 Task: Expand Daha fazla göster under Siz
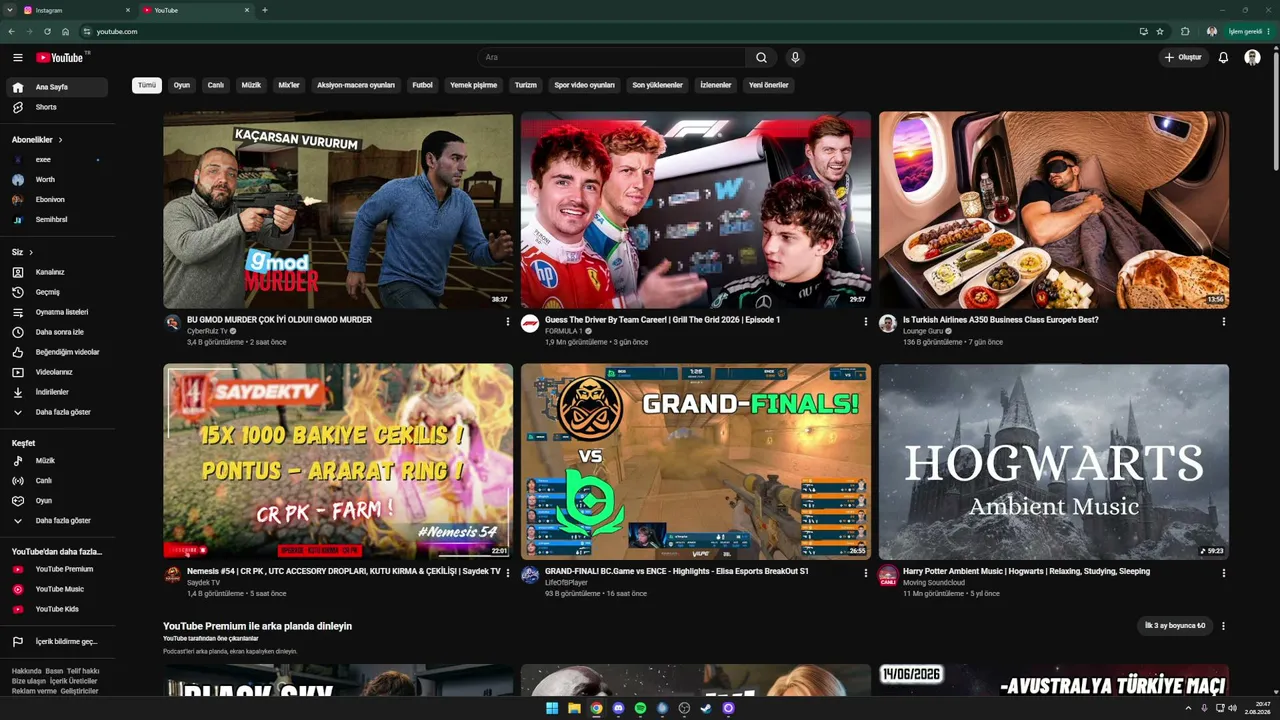click(57, 412)
